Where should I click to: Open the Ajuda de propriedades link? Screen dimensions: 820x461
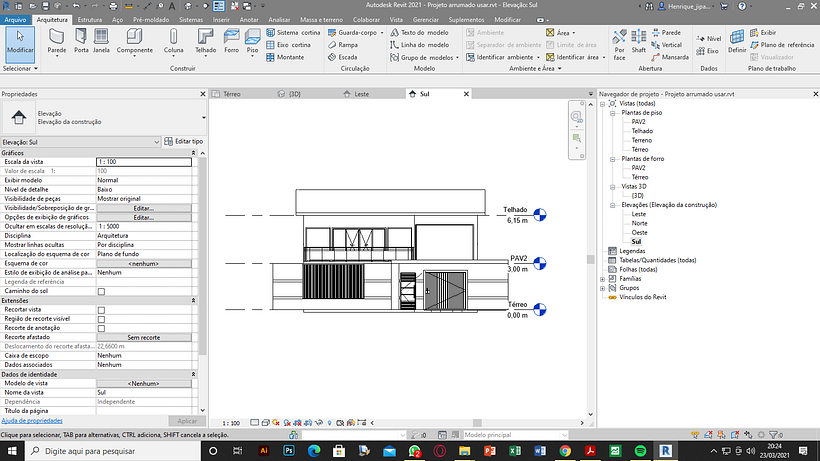pos(30,421)
